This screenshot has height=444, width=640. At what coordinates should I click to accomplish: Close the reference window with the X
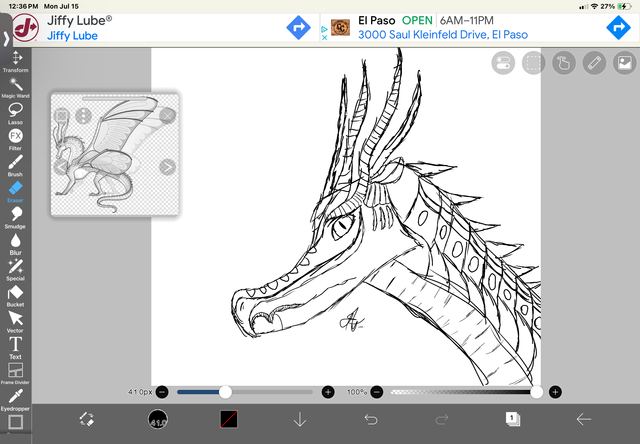[x=167, y=116]
